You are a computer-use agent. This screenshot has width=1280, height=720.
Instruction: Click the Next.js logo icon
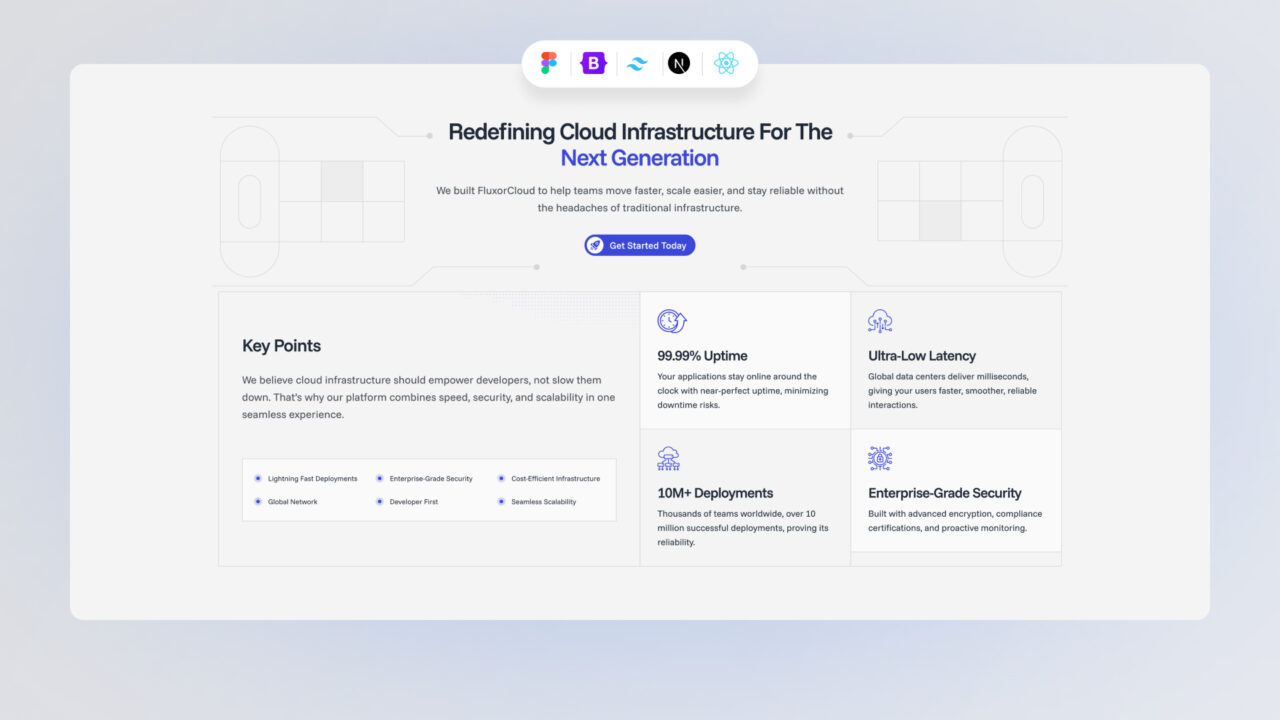(680, 63)
